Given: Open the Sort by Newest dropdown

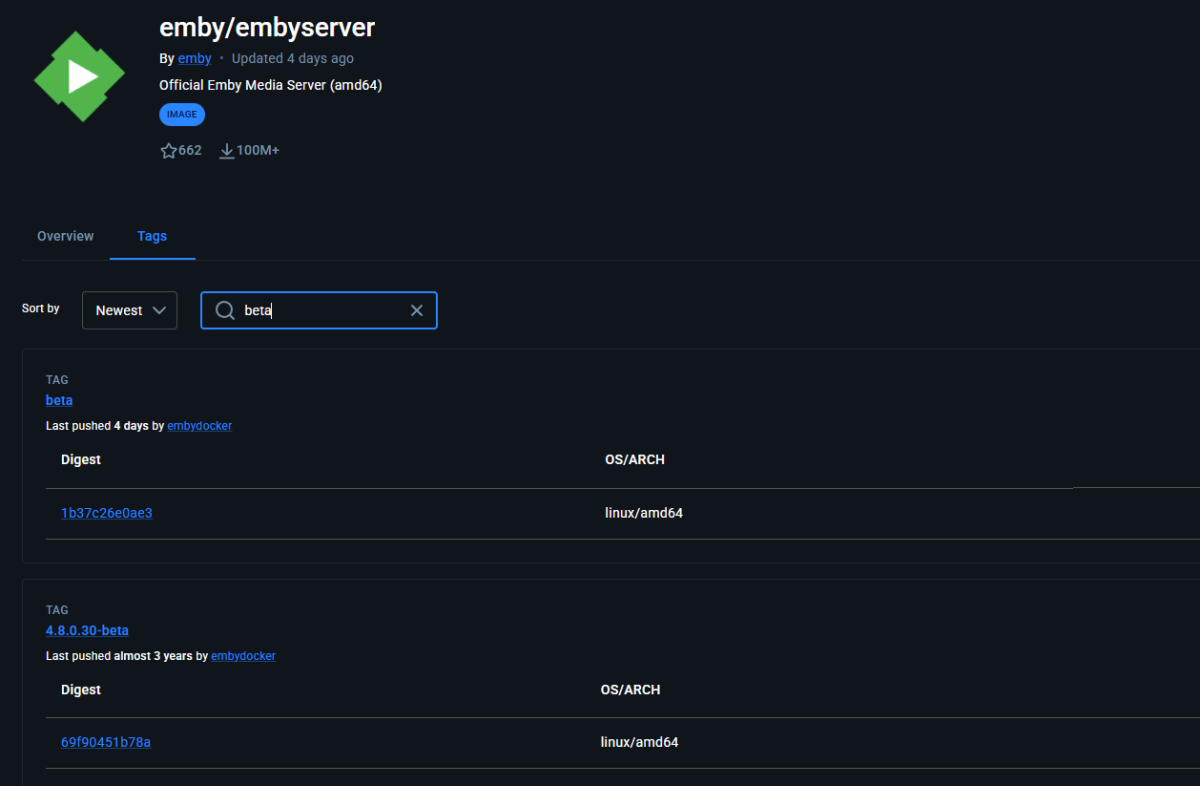Looking at the screenshot, I should point(130,311).
